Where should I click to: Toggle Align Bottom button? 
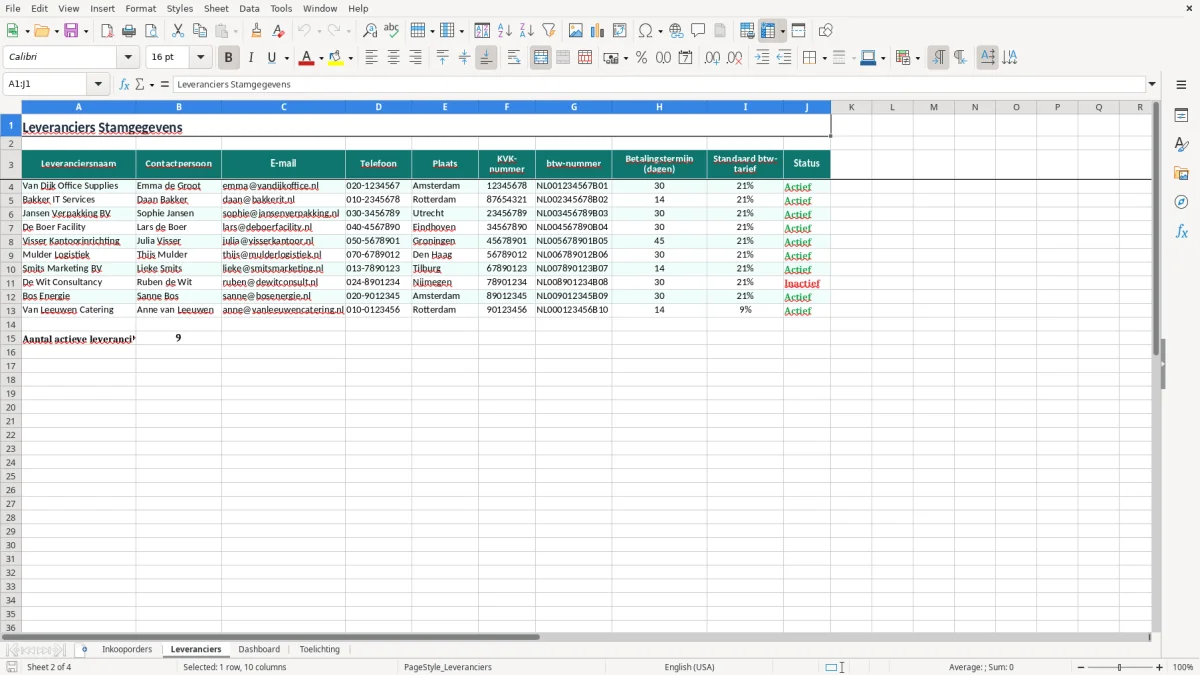486,58
